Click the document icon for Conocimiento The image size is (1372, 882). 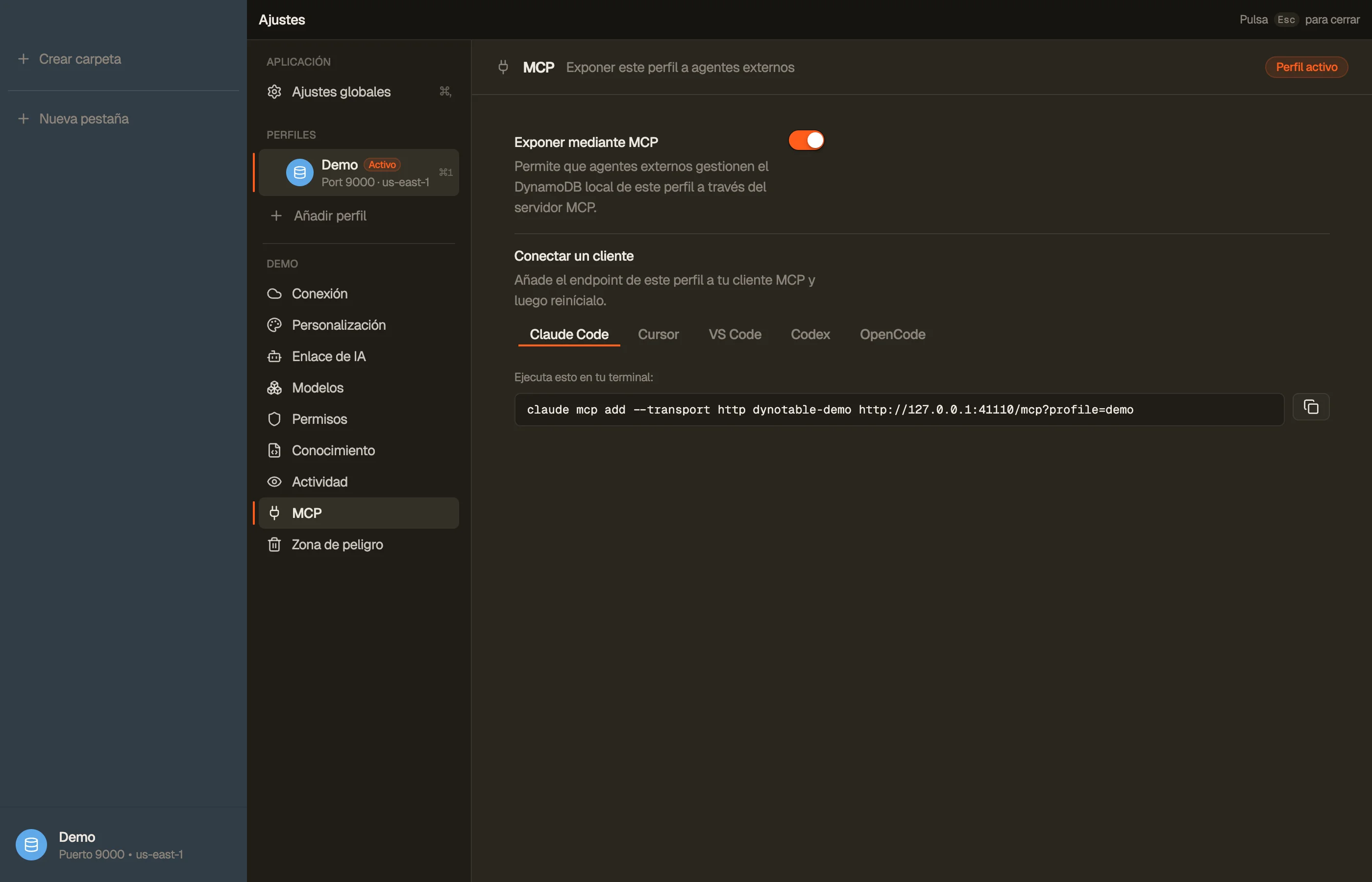pyautogui.click(x=274, y=451)
